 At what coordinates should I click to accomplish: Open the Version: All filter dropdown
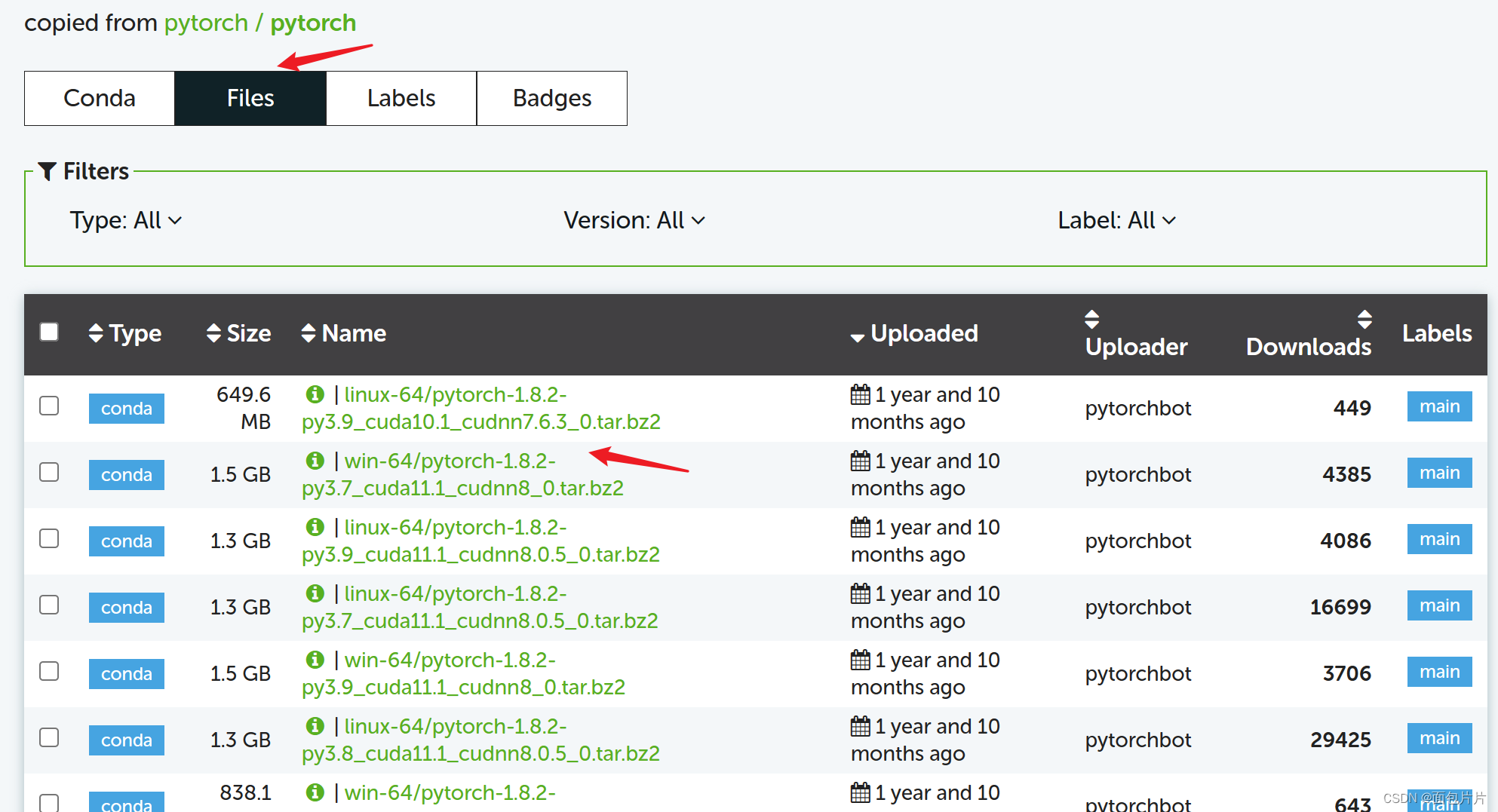tap(634, 220)
